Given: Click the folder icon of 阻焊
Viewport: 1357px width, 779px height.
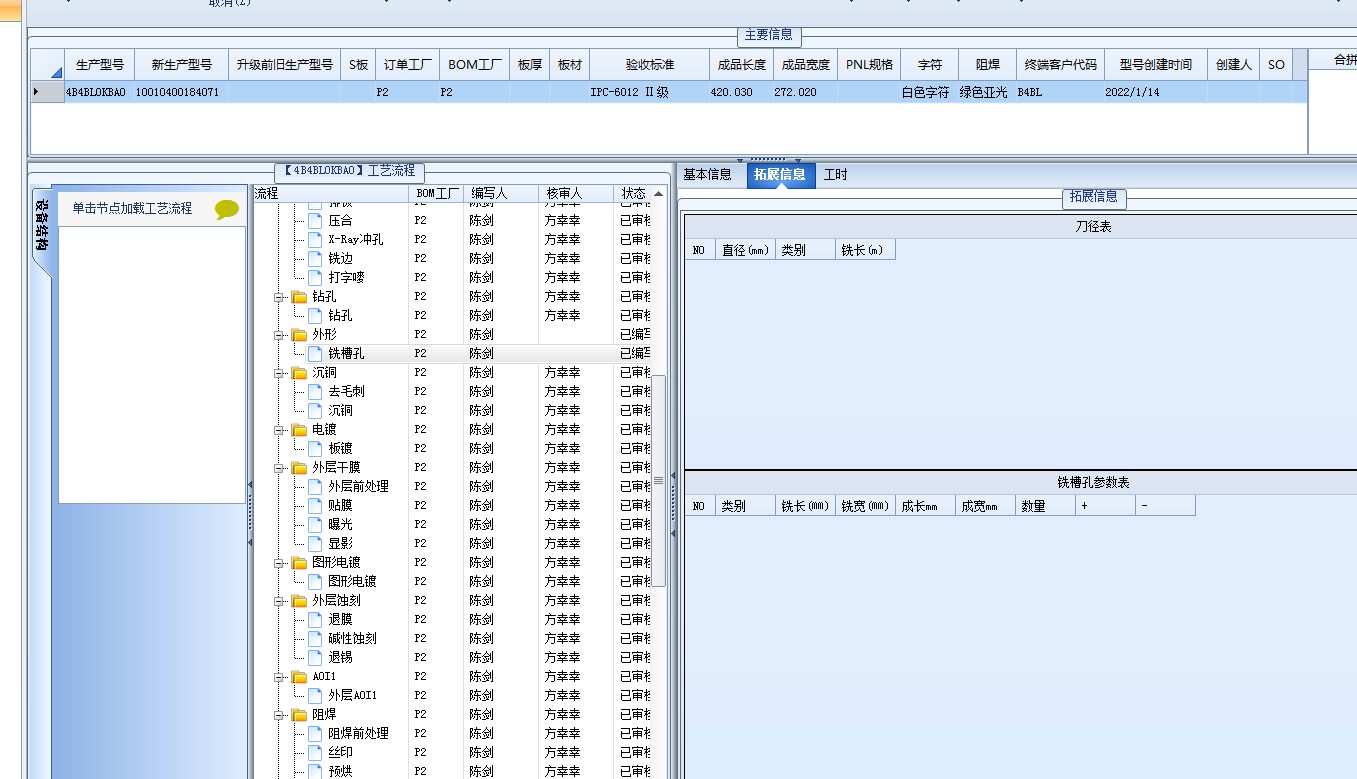Looking at the screenshot, I should [299, 714].
